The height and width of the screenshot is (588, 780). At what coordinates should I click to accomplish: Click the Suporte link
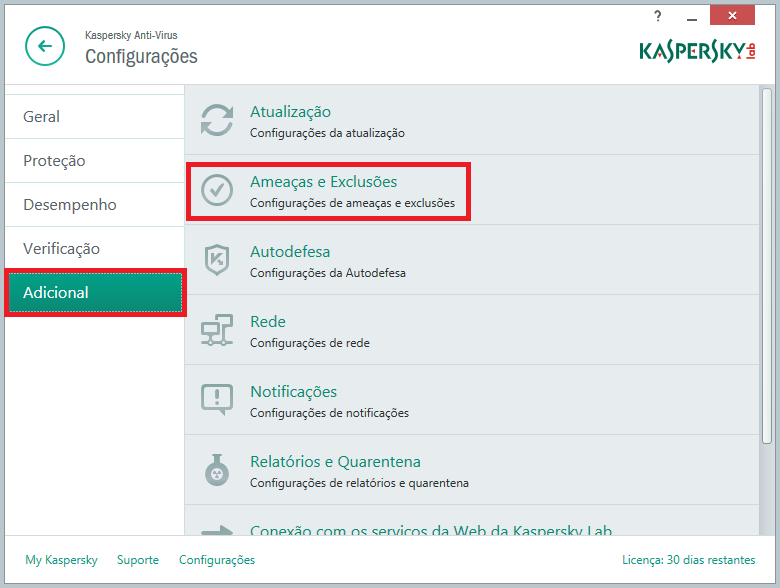pyautogui.click(x=138, y=560)
